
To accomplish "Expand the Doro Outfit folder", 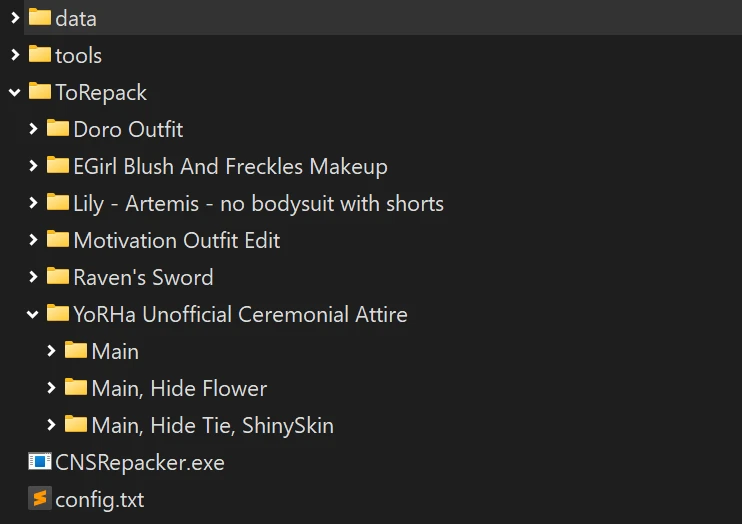I will coord(33,129).
